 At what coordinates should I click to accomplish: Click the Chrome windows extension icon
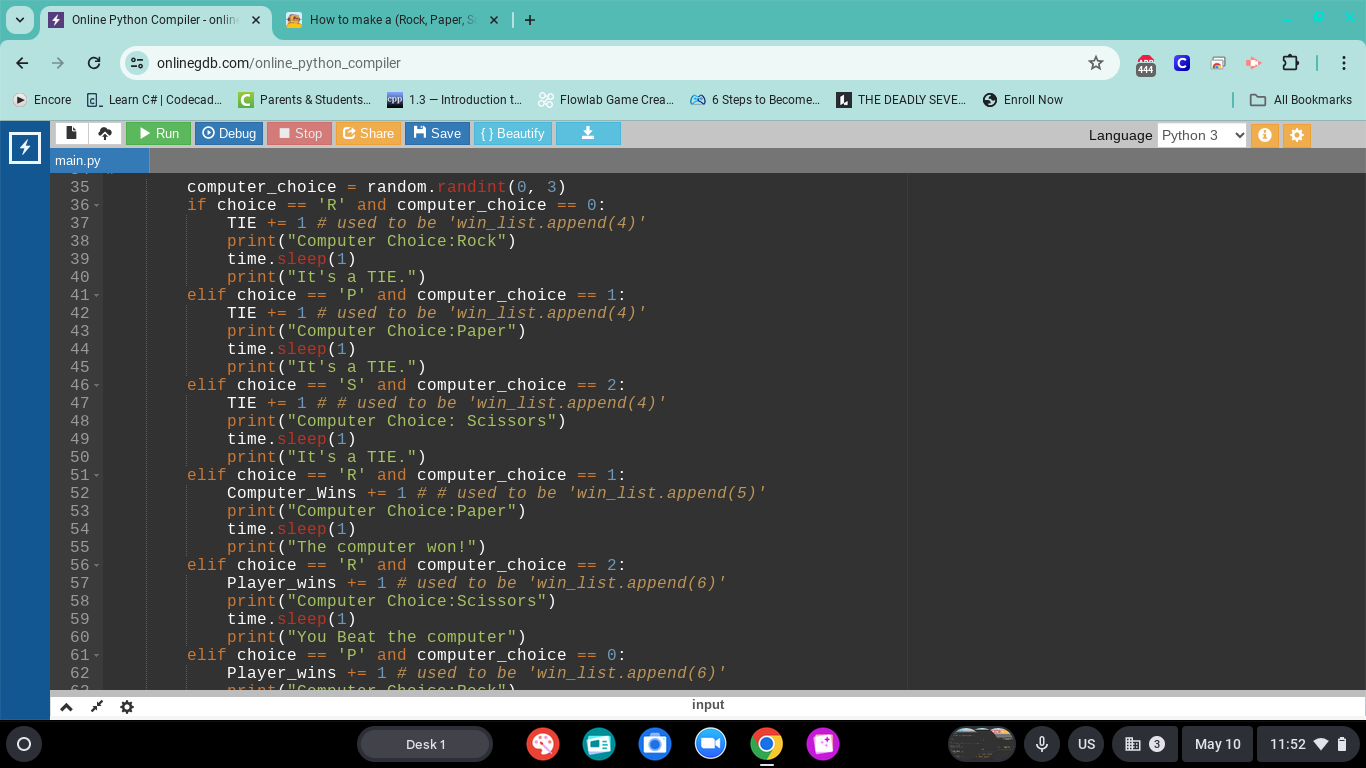click(1218, 63)
